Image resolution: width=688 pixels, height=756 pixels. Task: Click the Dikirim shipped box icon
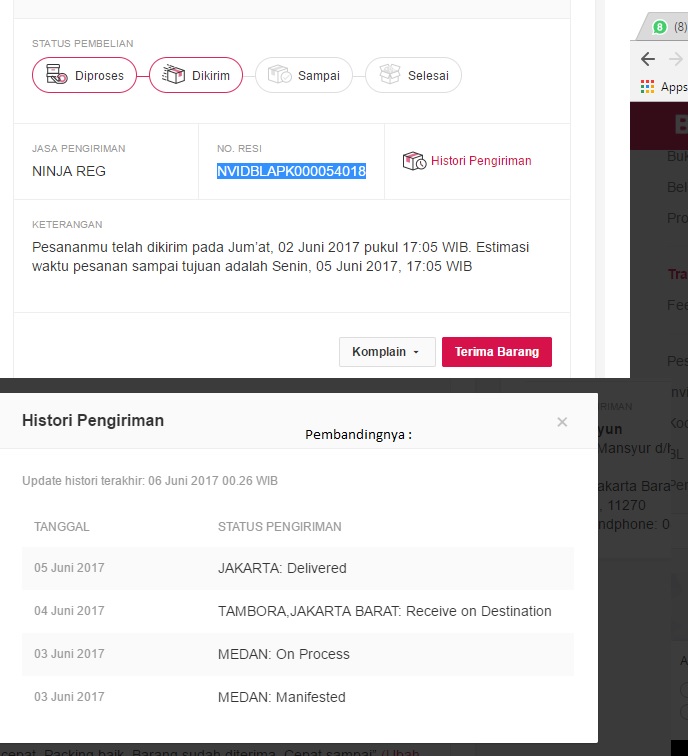point(174,76)
